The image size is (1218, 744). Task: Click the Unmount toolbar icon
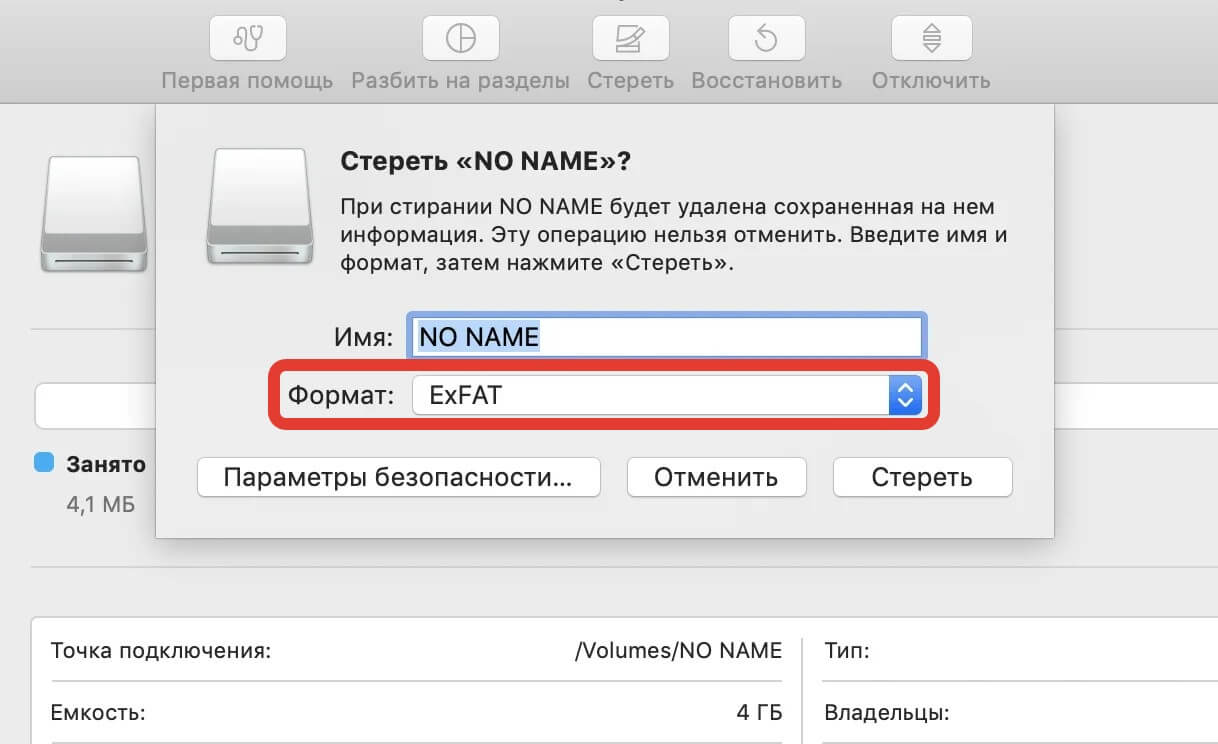tap(931, 39)
